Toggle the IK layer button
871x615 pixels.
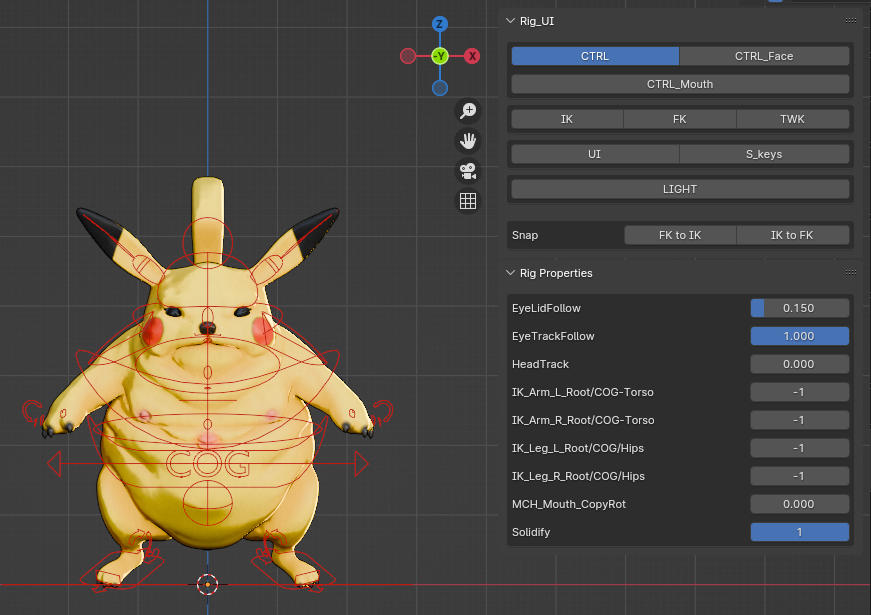[567, 119]
